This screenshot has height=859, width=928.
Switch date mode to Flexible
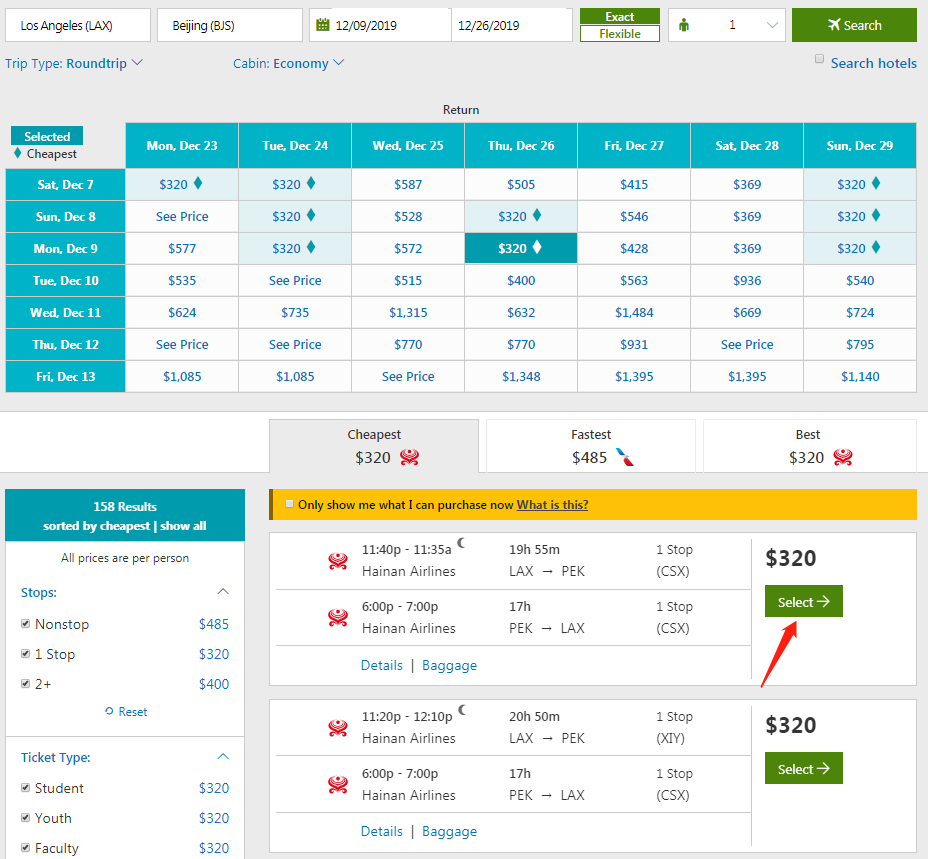pos(620,34)
